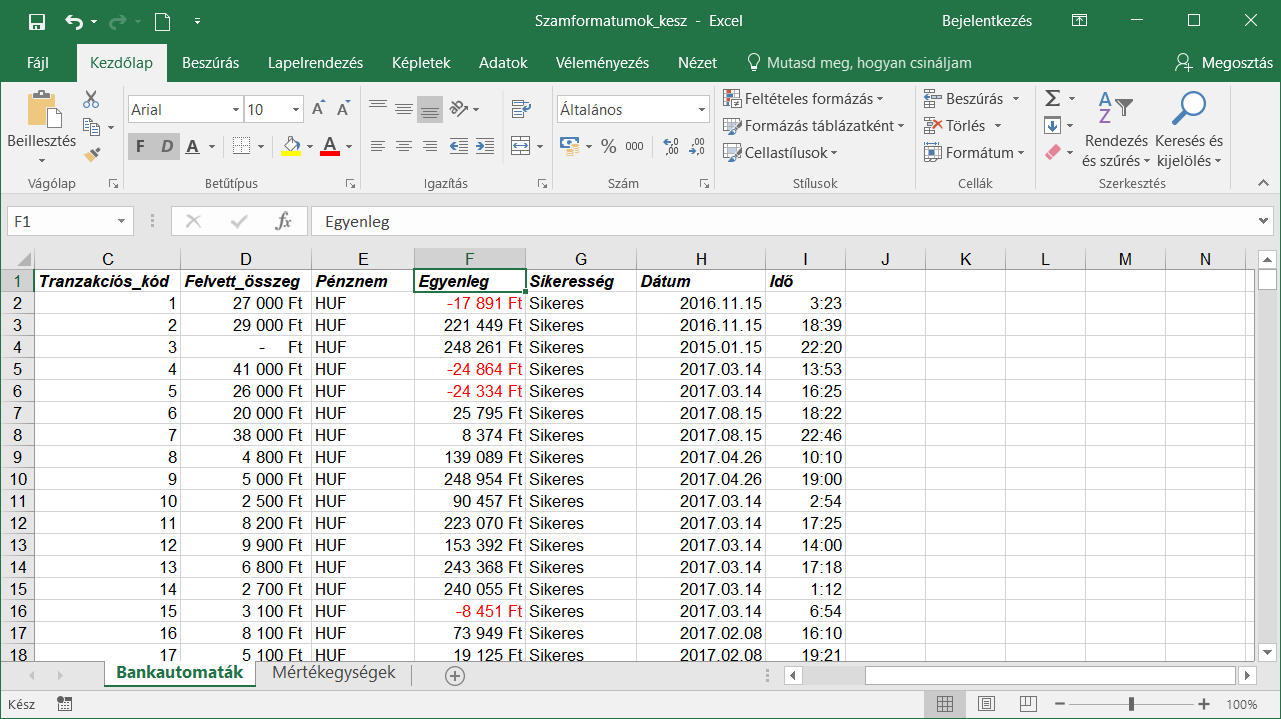1281x719 pixels.
Task: Click the Cut scissors icon
Action: click(92, 99)
